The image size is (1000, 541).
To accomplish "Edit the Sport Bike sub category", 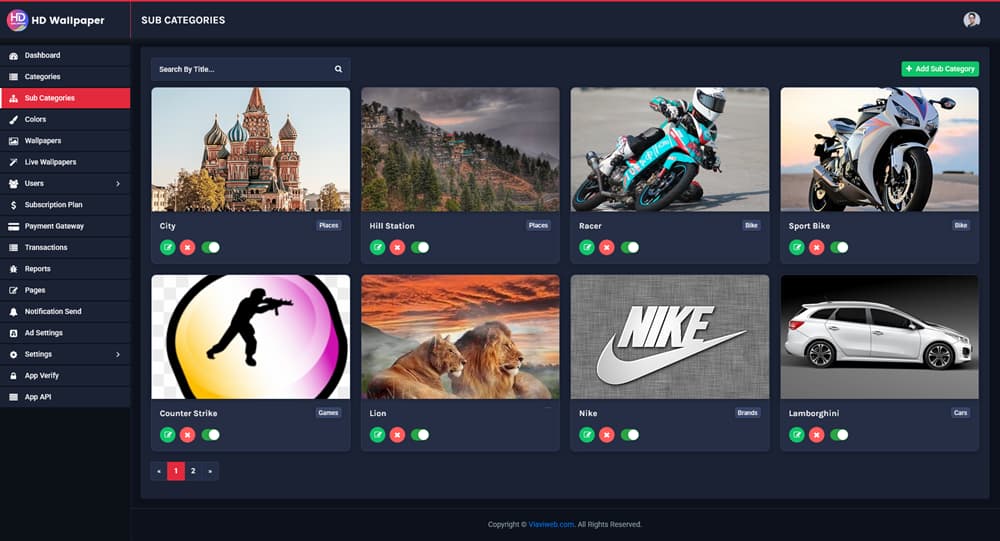I will click(797, 248).
